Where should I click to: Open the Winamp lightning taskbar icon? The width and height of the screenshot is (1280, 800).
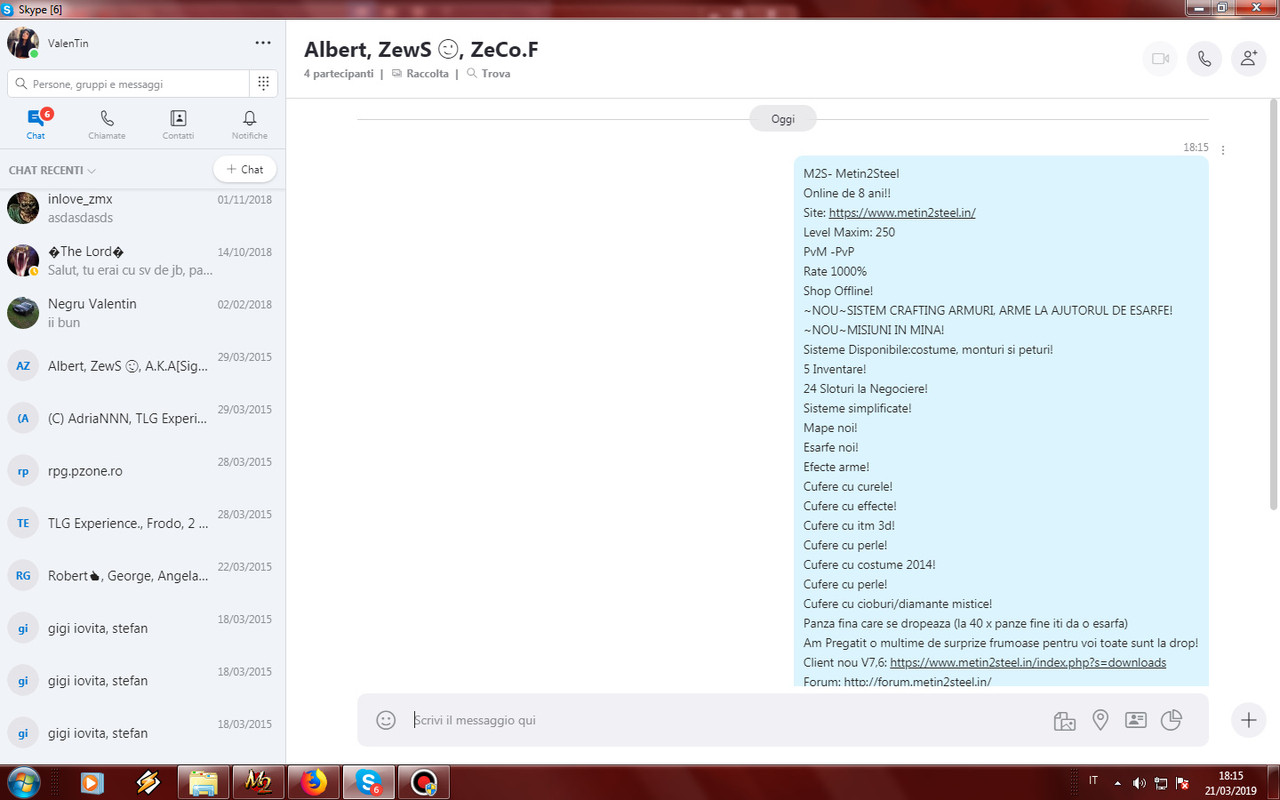click(148, 783)
